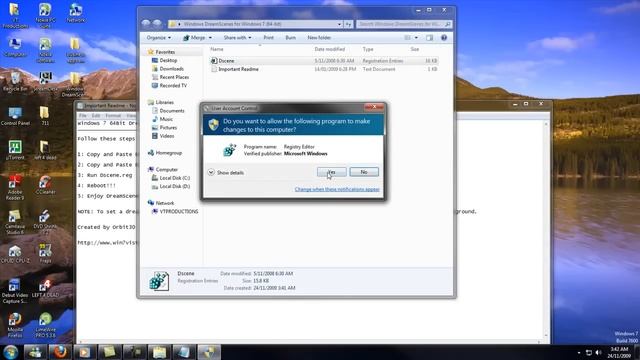Sort files by the Name column

[217, 49]
